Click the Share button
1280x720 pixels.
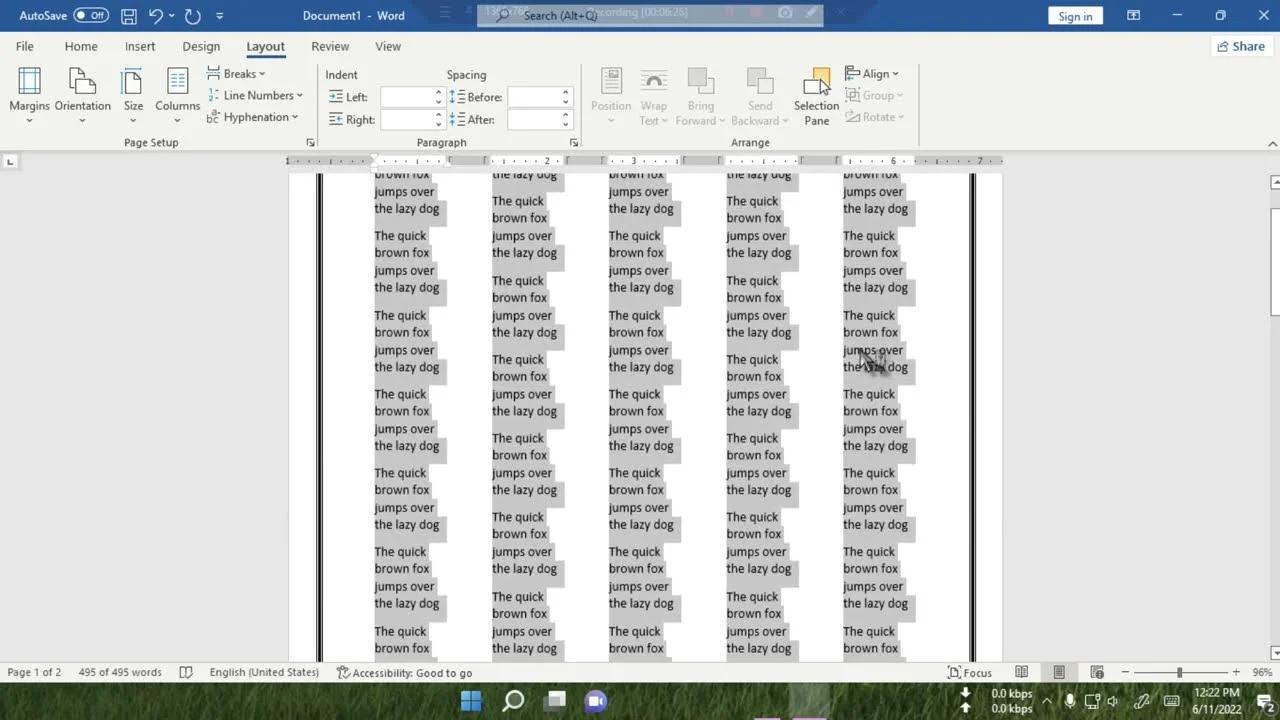pos(1240,46)
